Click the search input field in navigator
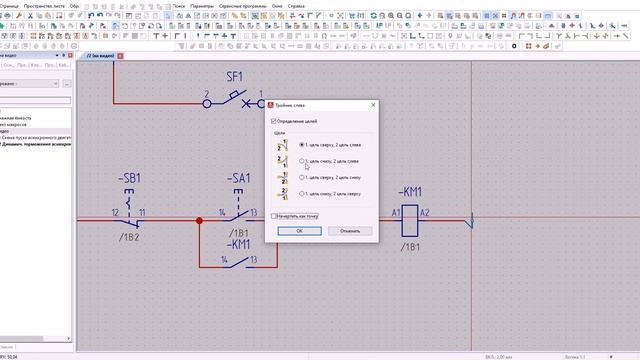The image size is (640, 360). click(35, 100)
